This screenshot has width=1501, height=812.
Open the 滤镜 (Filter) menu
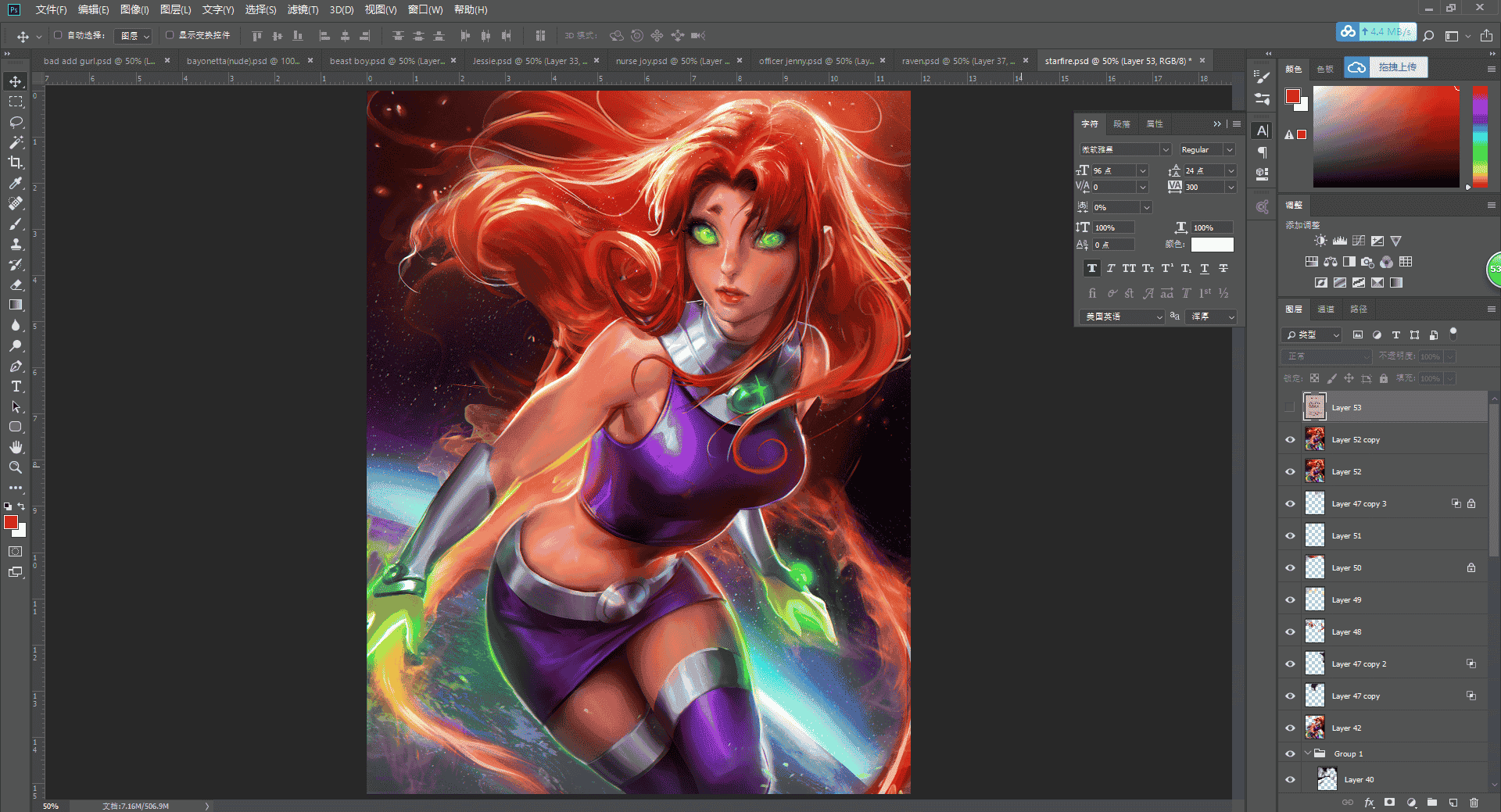click(x=303, y=9)
